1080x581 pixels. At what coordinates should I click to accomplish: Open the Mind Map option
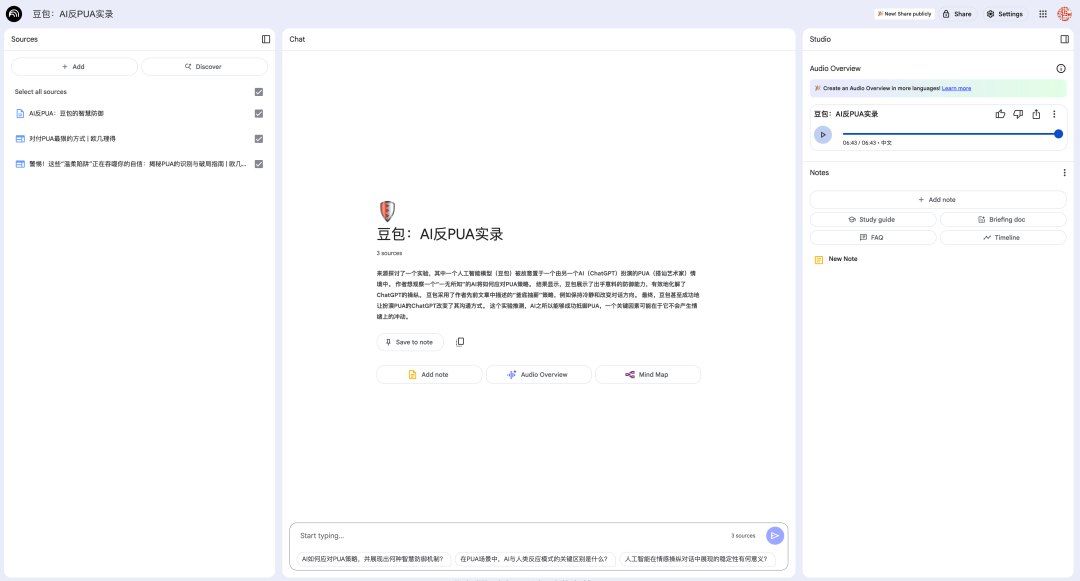pos(647,374)
